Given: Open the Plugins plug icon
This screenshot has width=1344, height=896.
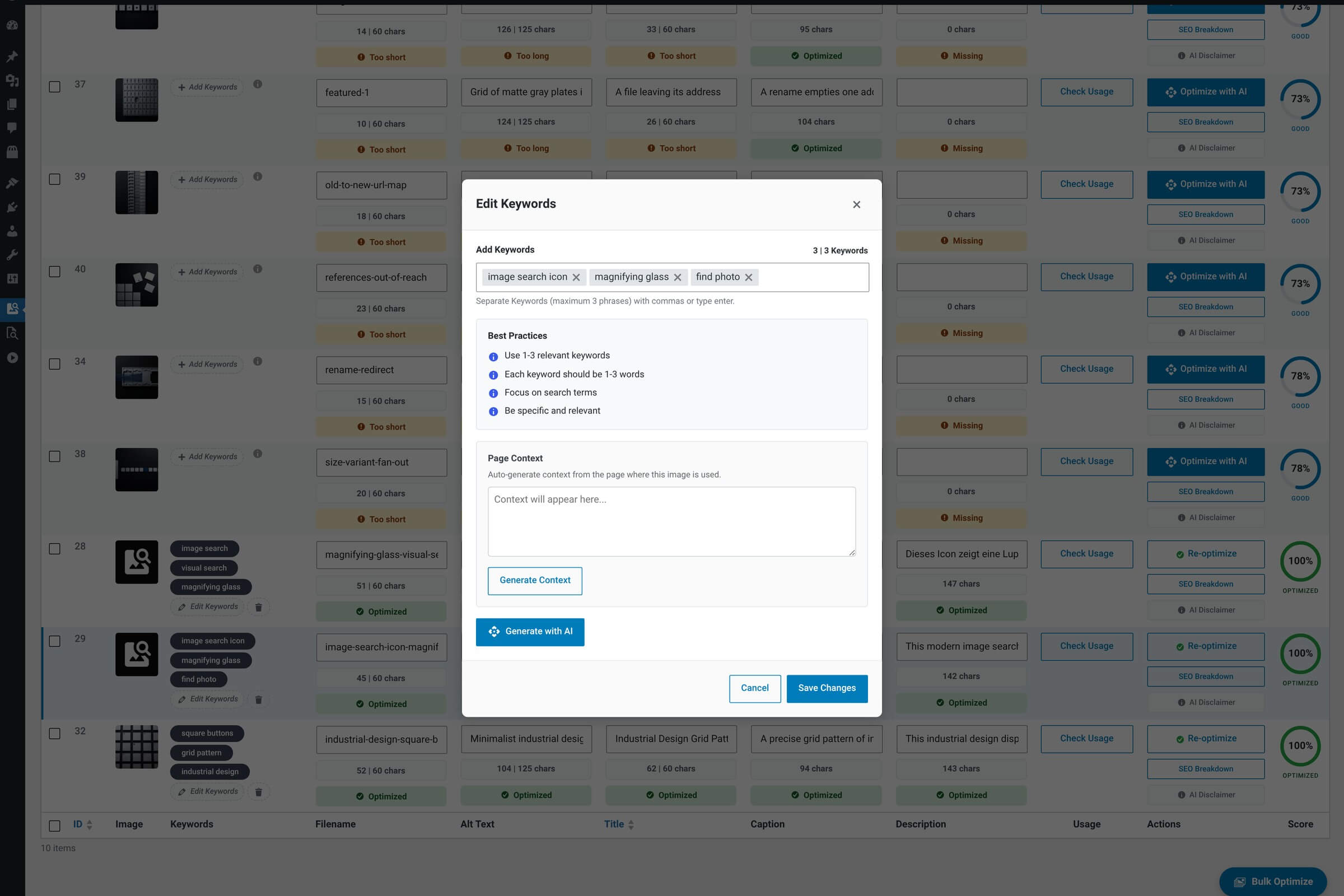Looking at the screenshot, I should [12, 207].
